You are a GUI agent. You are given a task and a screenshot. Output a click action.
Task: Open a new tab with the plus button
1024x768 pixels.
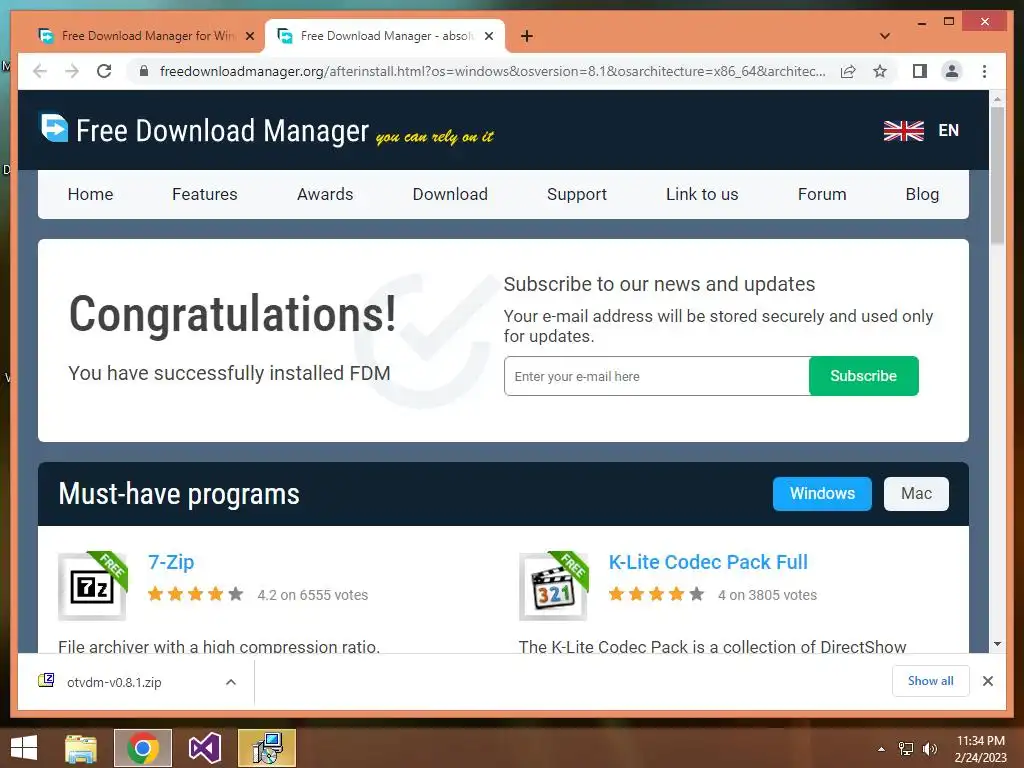pyautogui.click(x=527, y=36)
